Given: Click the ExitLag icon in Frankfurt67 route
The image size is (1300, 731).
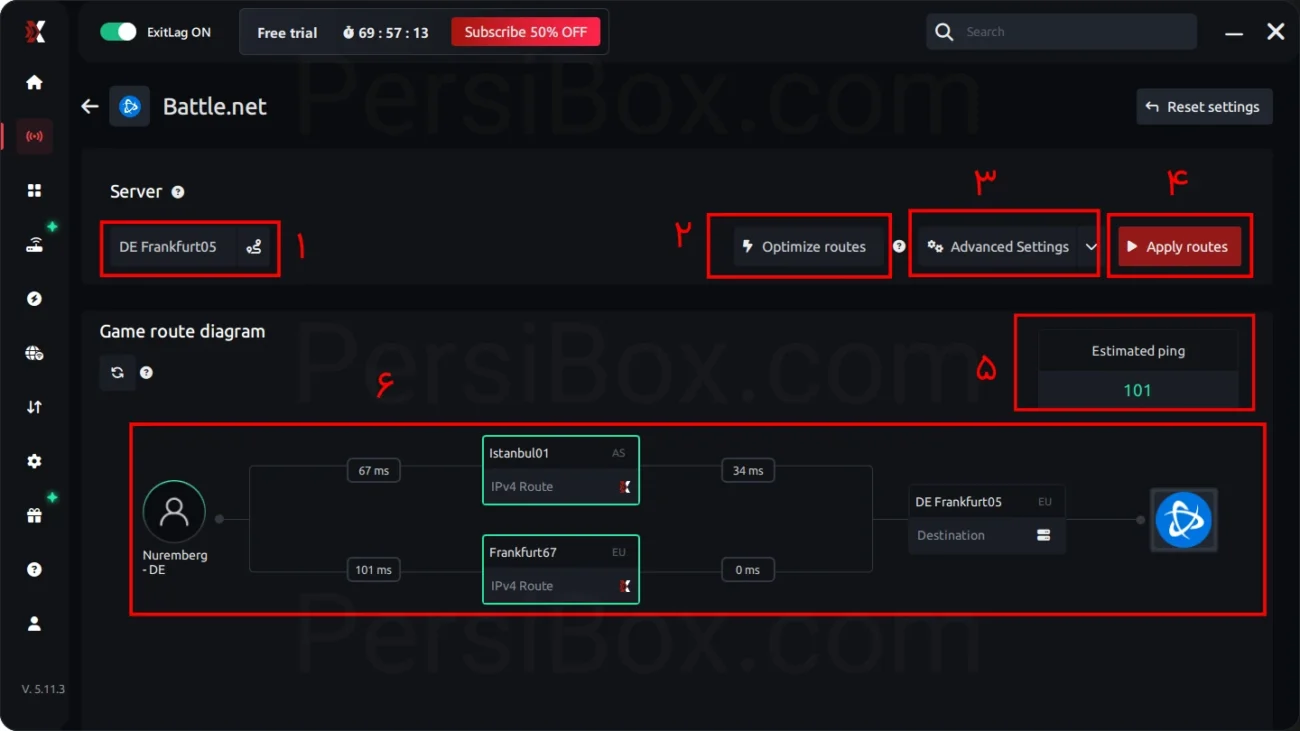Looking at the screenshot, I should (625, 586).
